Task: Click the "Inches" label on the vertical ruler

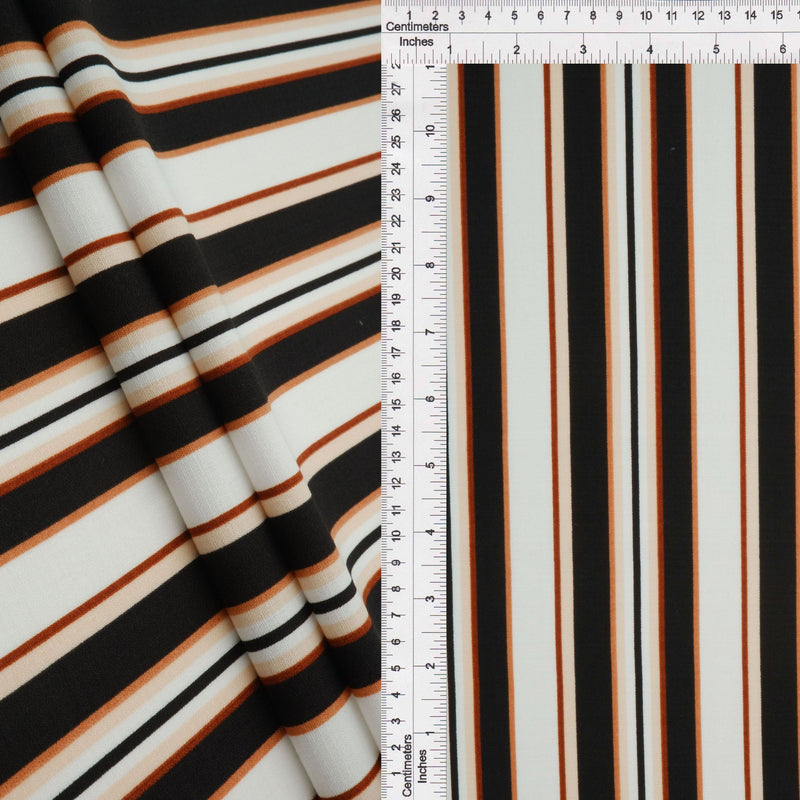Action: coord(422,766)
